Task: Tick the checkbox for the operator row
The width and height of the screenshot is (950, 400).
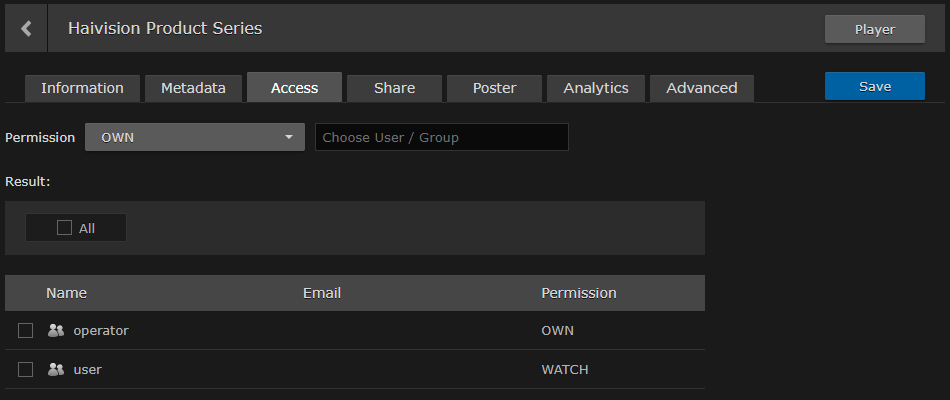Action: pos(26,330)
